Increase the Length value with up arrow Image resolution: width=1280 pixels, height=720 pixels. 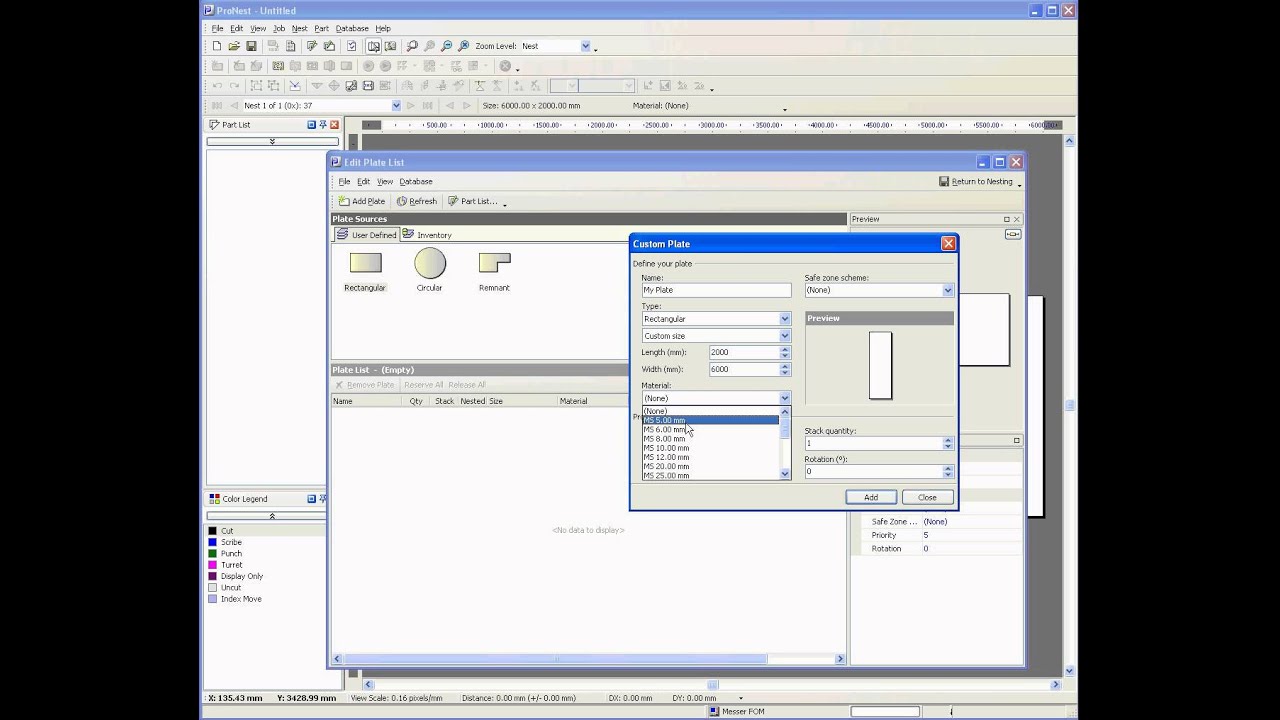point(785,349)
